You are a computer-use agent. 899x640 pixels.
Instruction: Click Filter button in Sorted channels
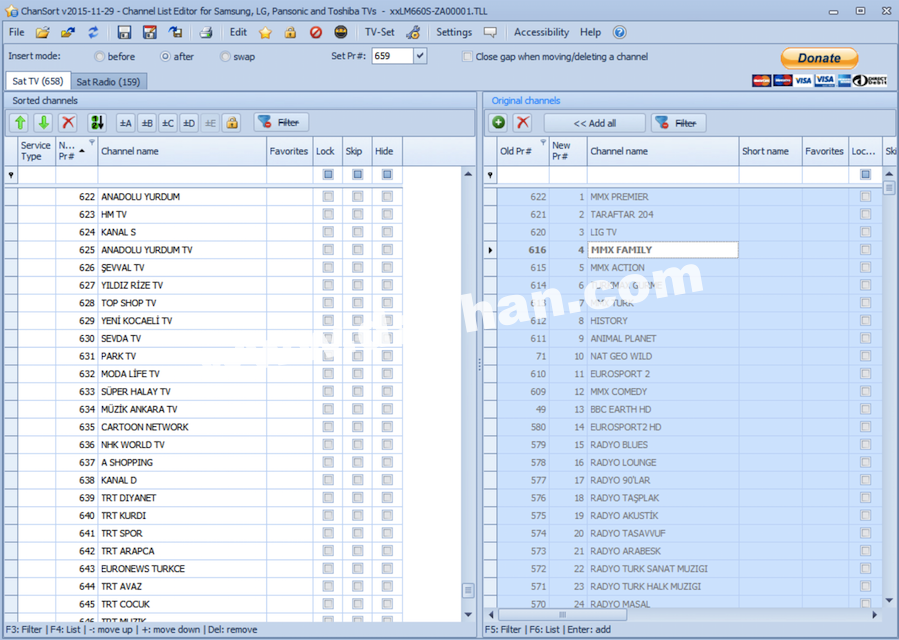pyautogui.click(x=282, y=123)
